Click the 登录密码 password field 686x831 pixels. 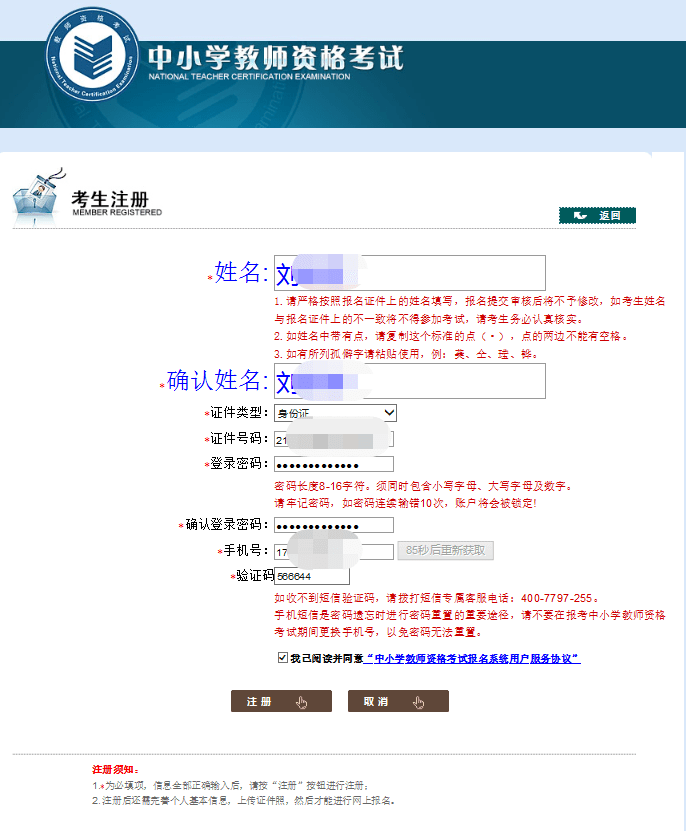click(x=334, y=464)
